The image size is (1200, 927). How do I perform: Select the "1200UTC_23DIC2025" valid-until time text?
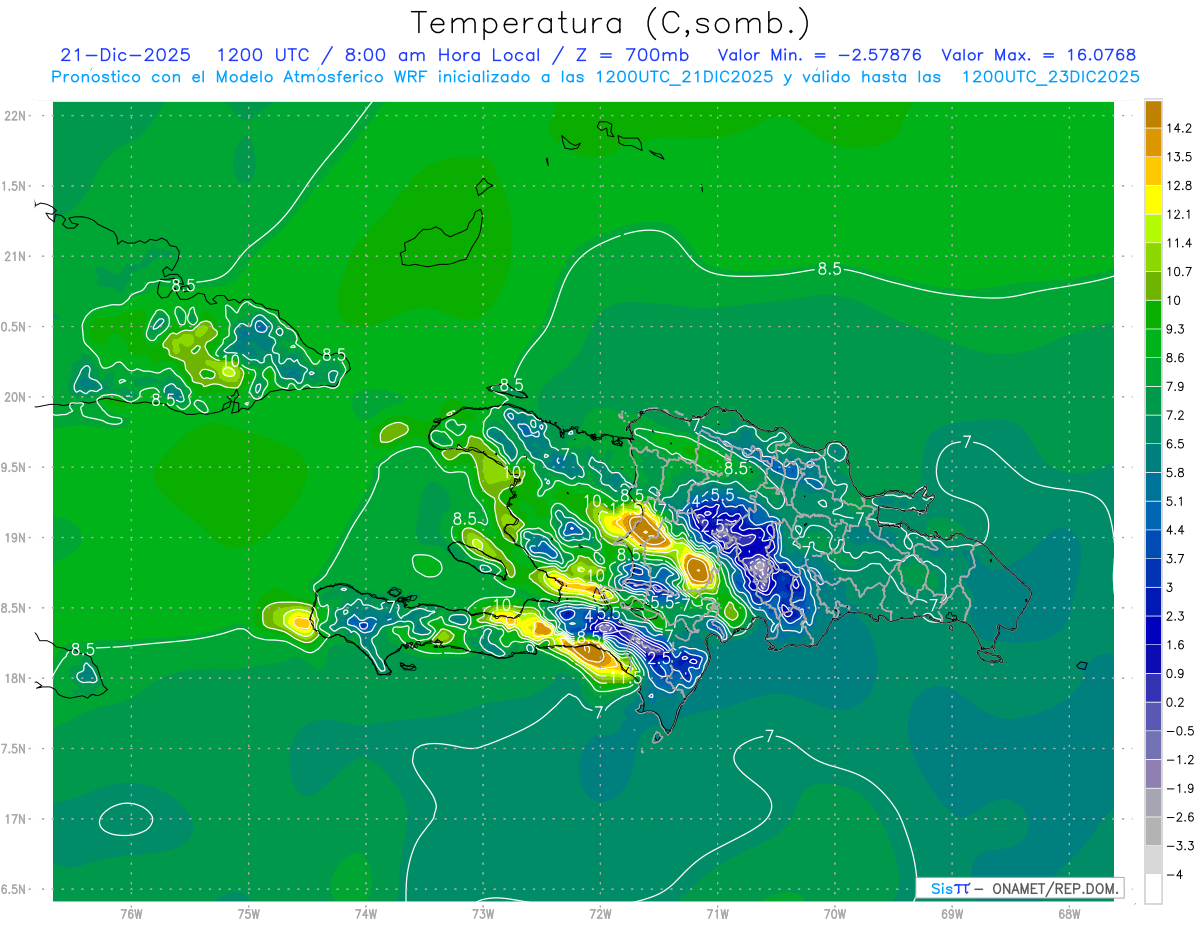1050,77
